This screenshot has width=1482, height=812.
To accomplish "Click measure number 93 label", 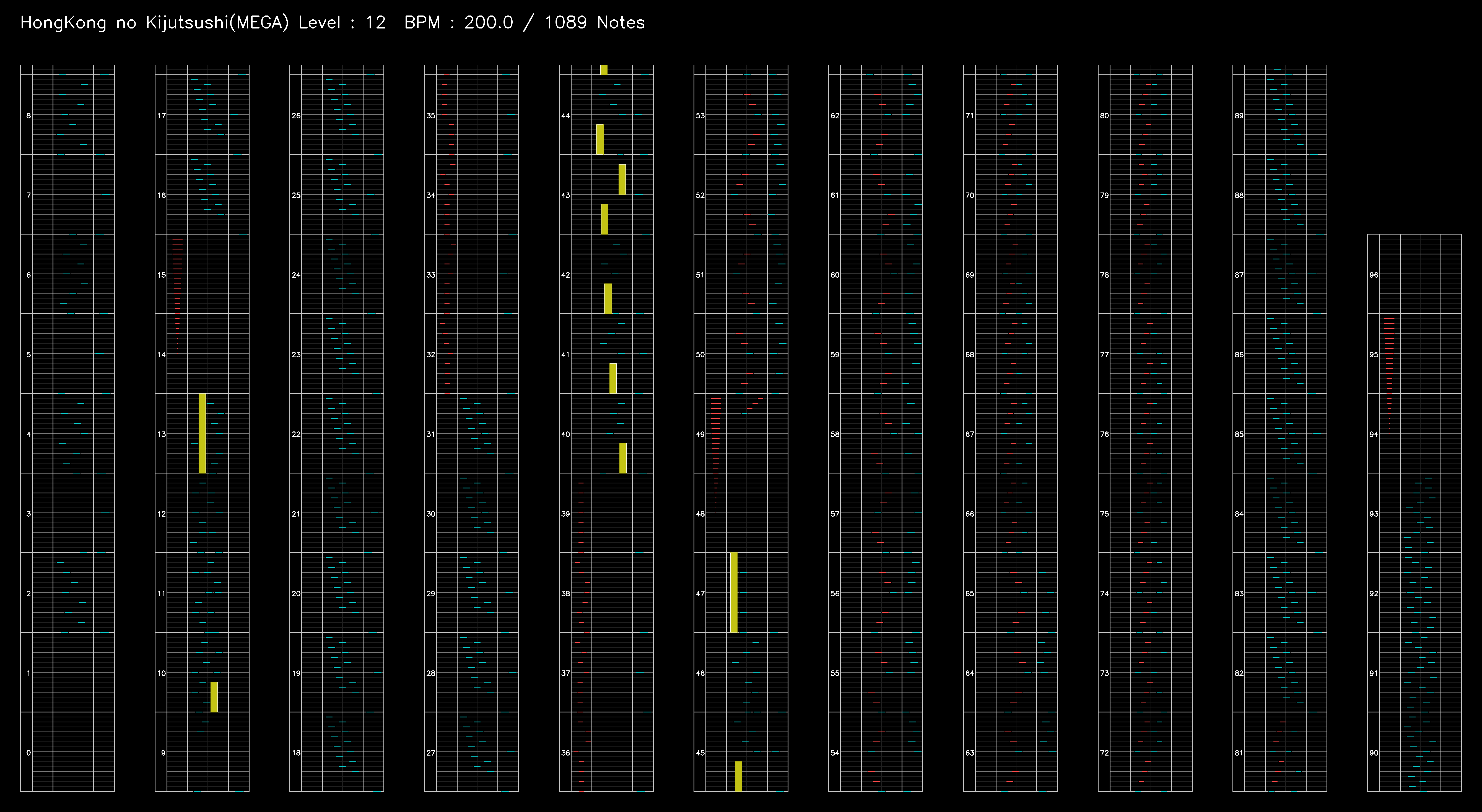I will [1373, 514].
